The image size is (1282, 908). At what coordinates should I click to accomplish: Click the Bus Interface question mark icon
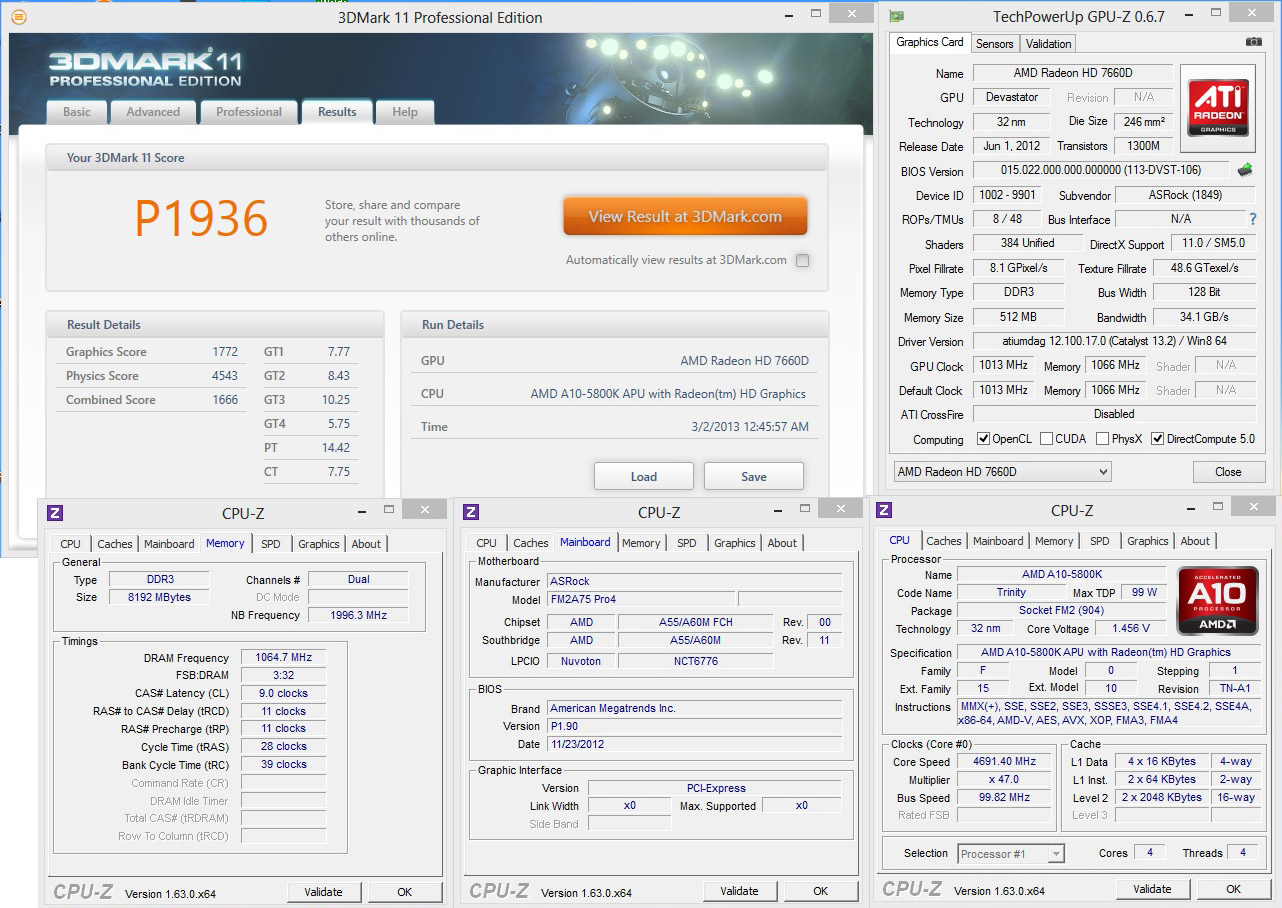pyautogui.click(x=1252, y=219)
